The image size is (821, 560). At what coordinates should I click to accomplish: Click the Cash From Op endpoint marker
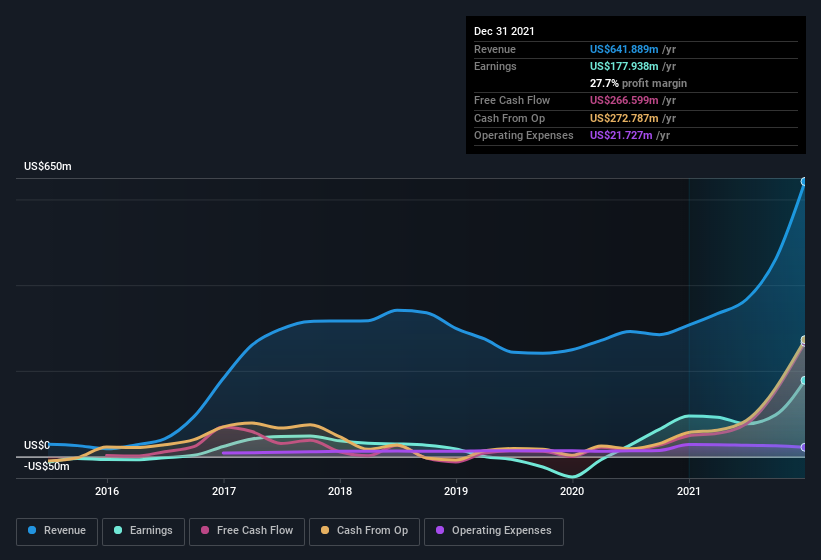pos(804,340)
